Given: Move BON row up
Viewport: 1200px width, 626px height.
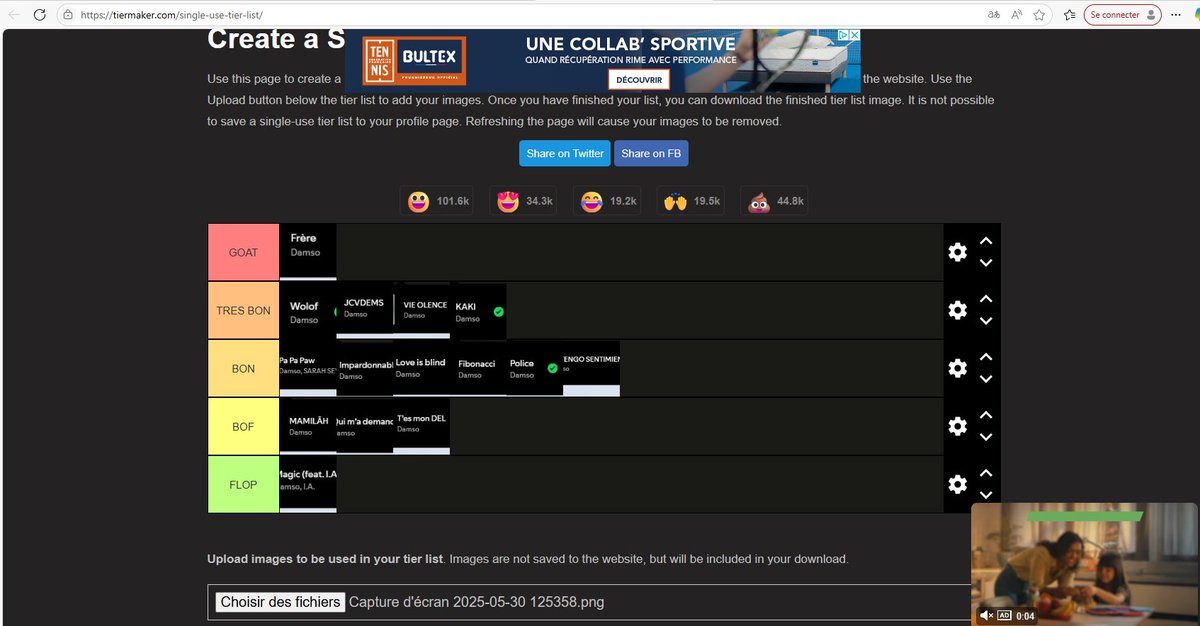Looking at the screenshot, I should point(985,357).
